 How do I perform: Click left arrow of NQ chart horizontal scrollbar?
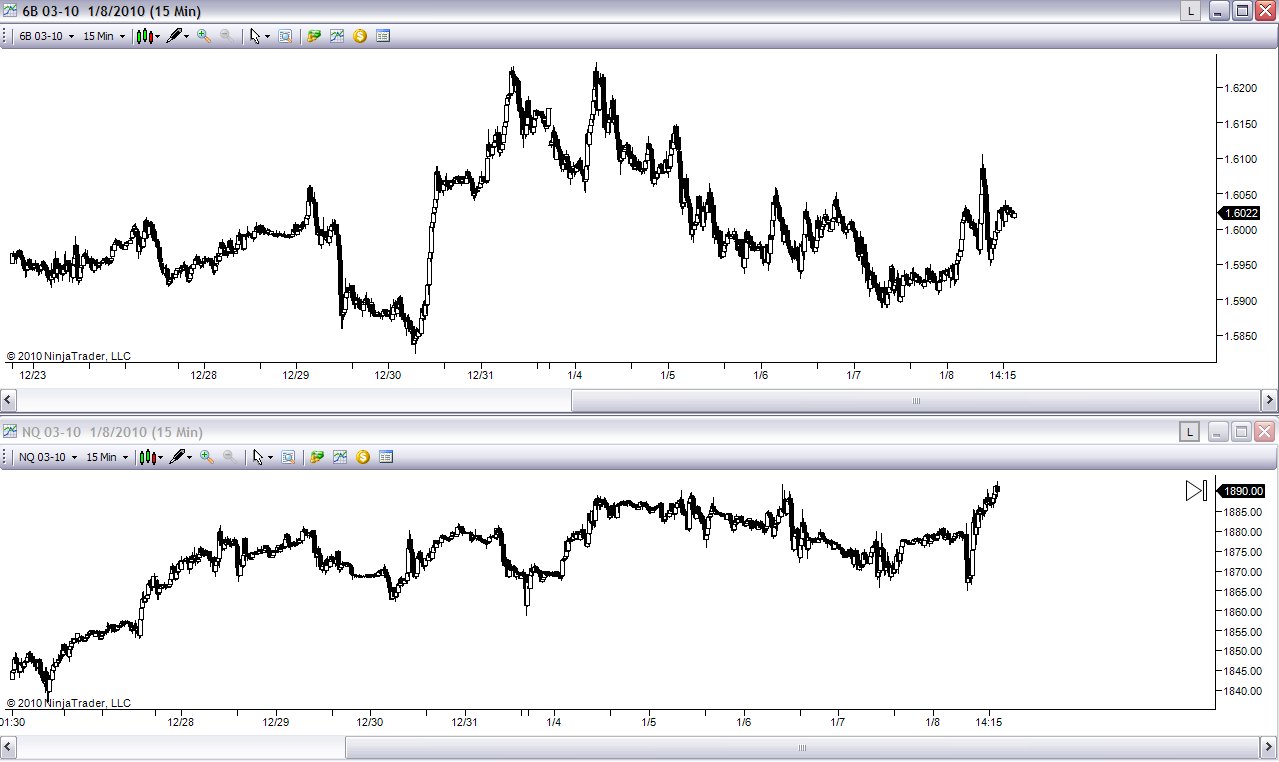[x=8, y=747]
